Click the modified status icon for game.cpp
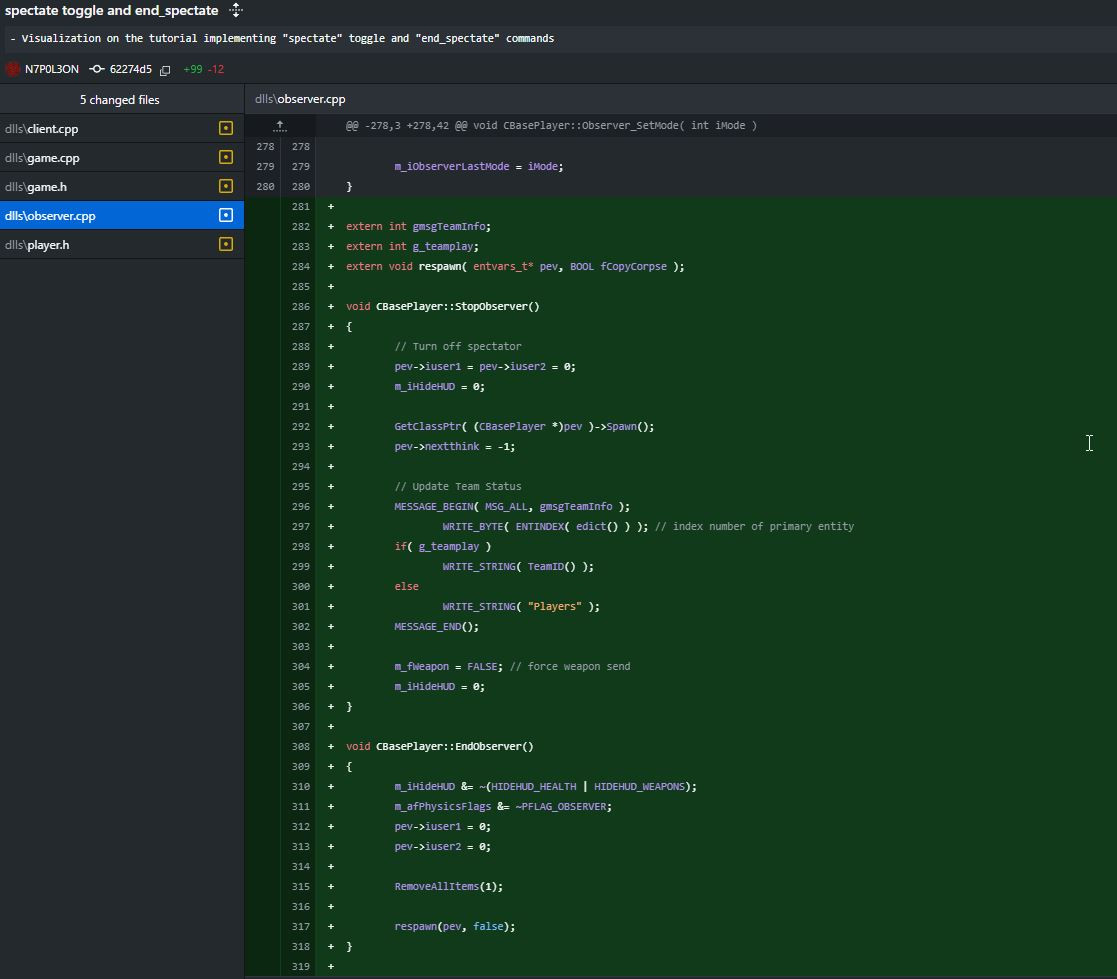Viewport: 1117px width, 979px height. 226,157
